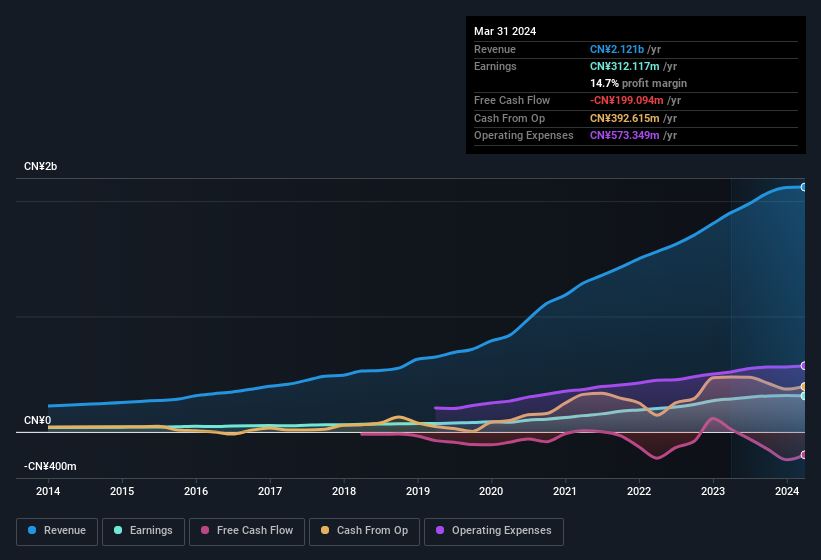Click the Operating Expenses line endpoint marker
The width and height of the screenshot is (821, 560).
(803, 365)
